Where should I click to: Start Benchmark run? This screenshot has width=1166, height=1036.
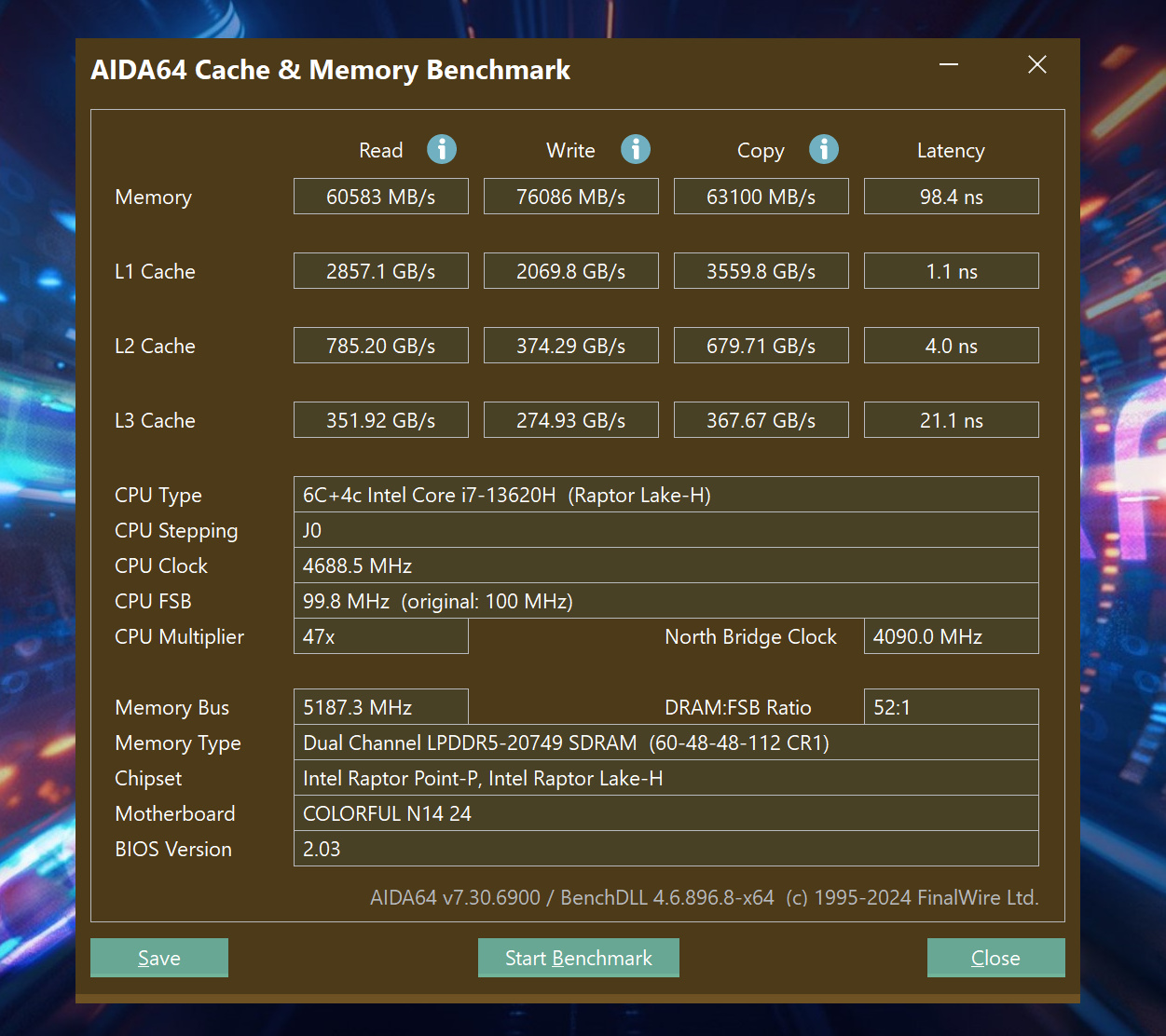point(579,958)
